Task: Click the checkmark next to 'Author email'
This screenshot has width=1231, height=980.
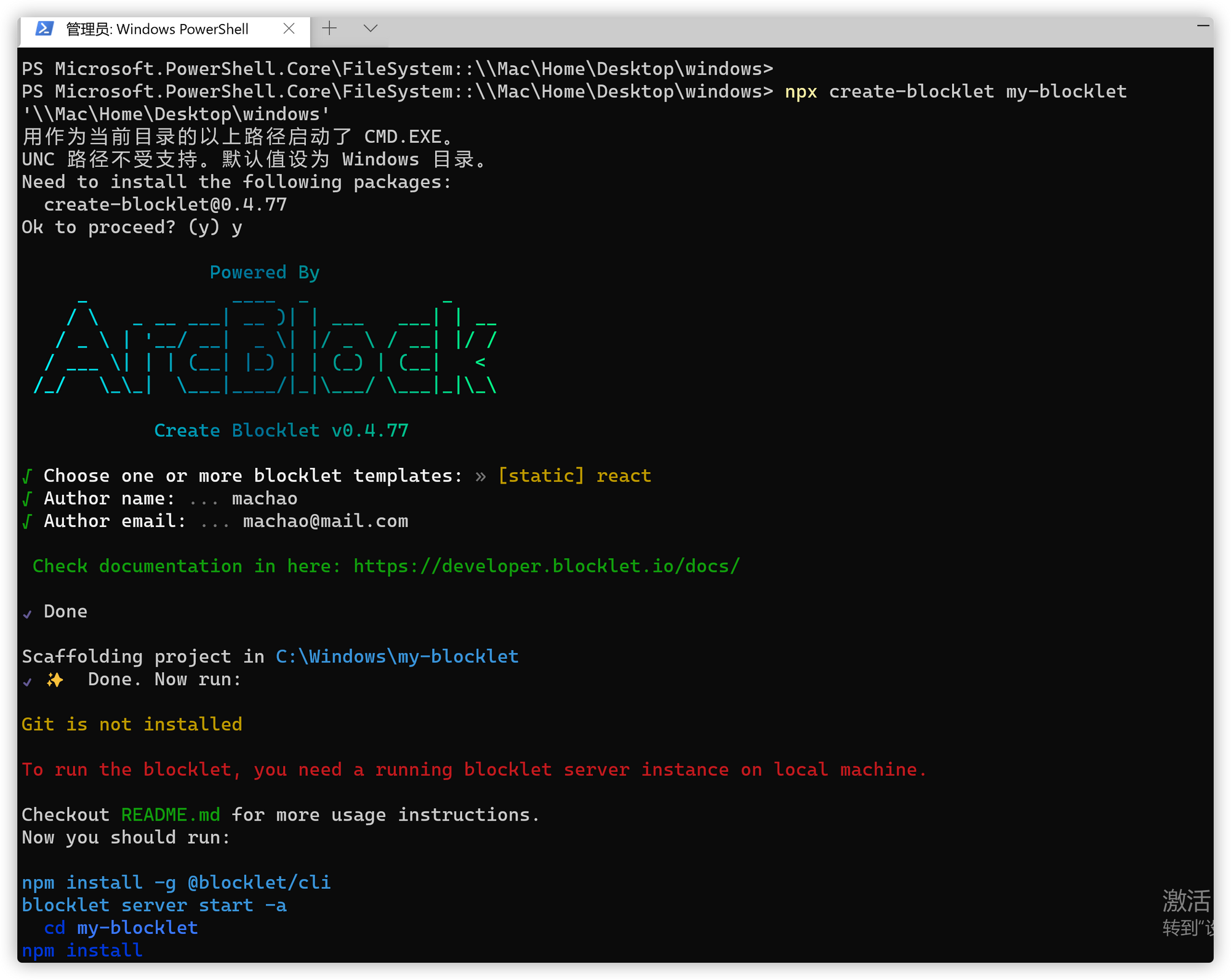Action: (26, 521)
